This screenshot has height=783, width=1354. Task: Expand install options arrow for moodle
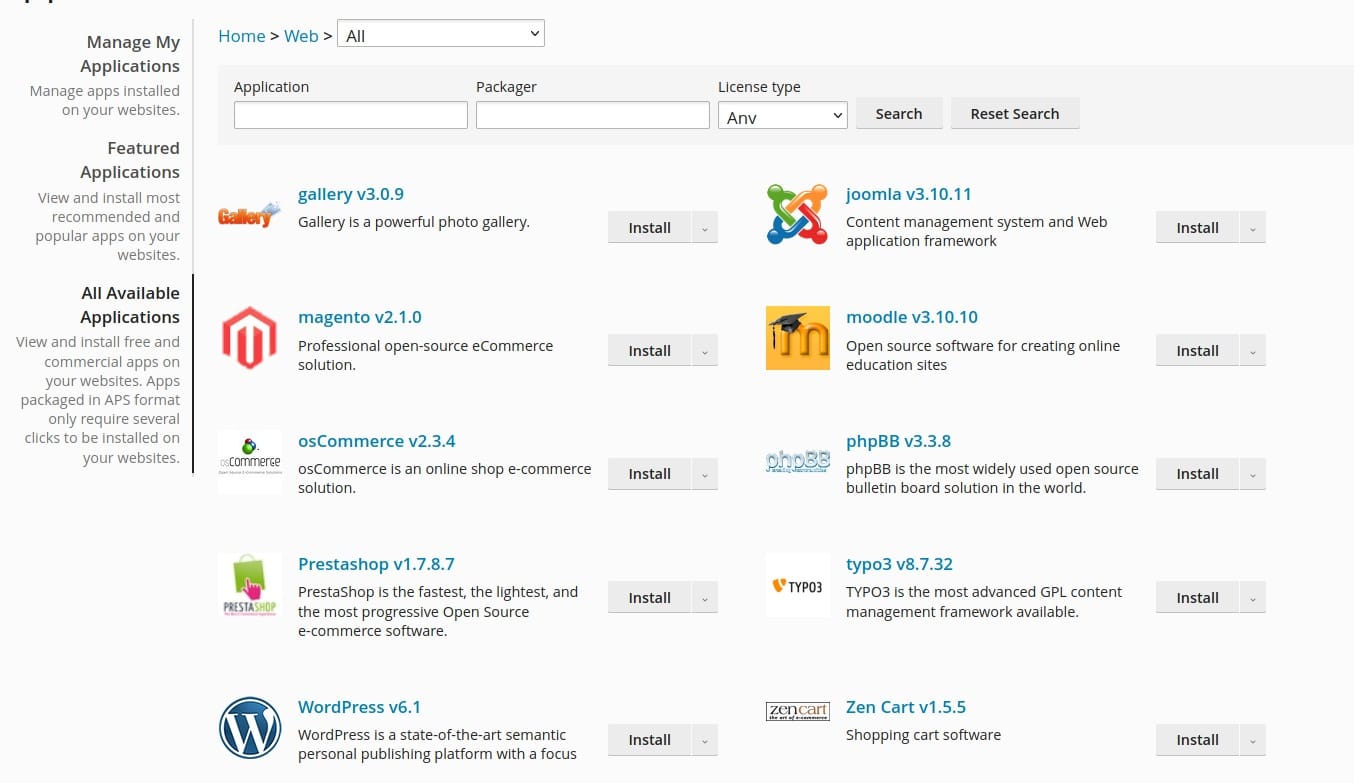click(1252, 351)
